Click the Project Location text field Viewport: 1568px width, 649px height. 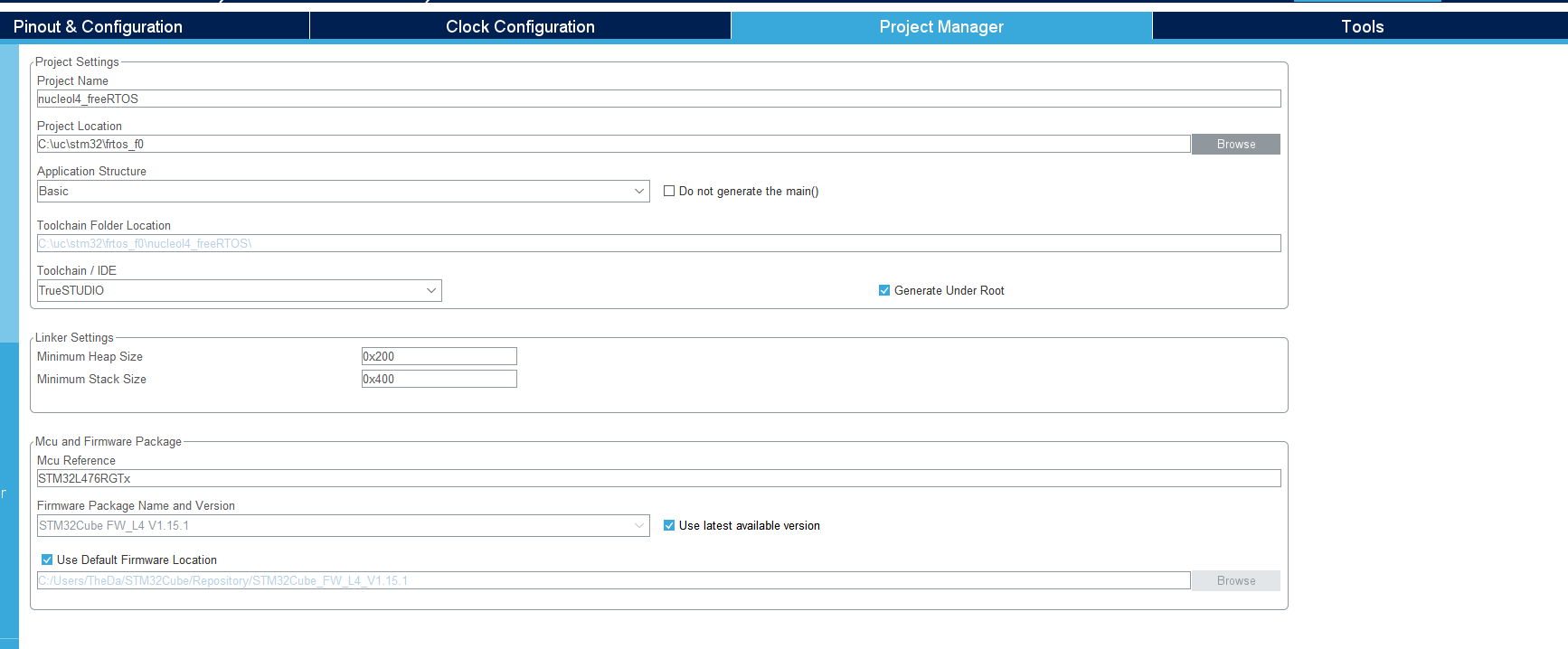(x=613, y=144)
